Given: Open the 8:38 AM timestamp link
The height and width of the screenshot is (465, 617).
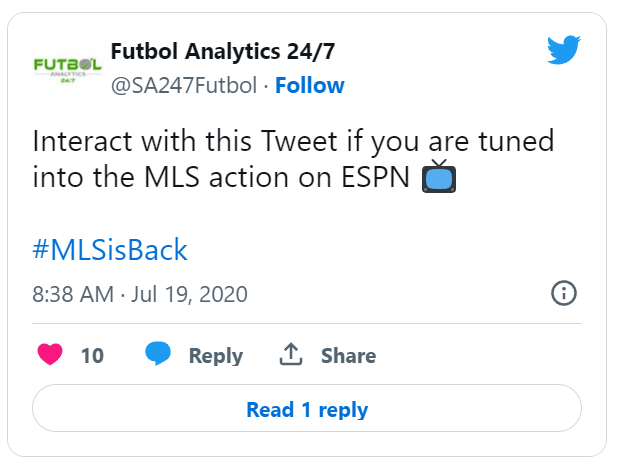Looking at the screenshot, I should tap(73, 294).
